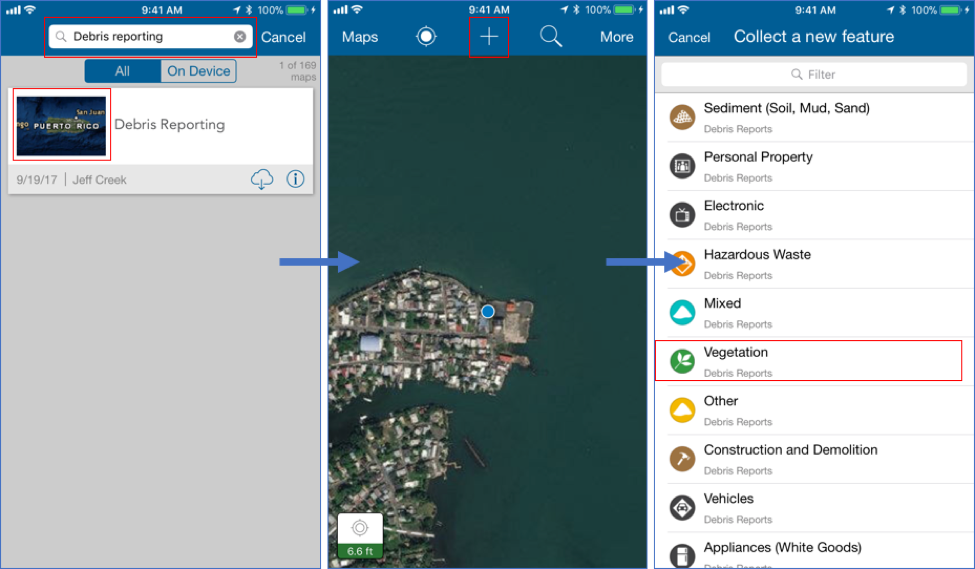Viewport: 975px width, 569px height.
Task: Show info for Debris Reporting map
Action: [x=295, y=179]
